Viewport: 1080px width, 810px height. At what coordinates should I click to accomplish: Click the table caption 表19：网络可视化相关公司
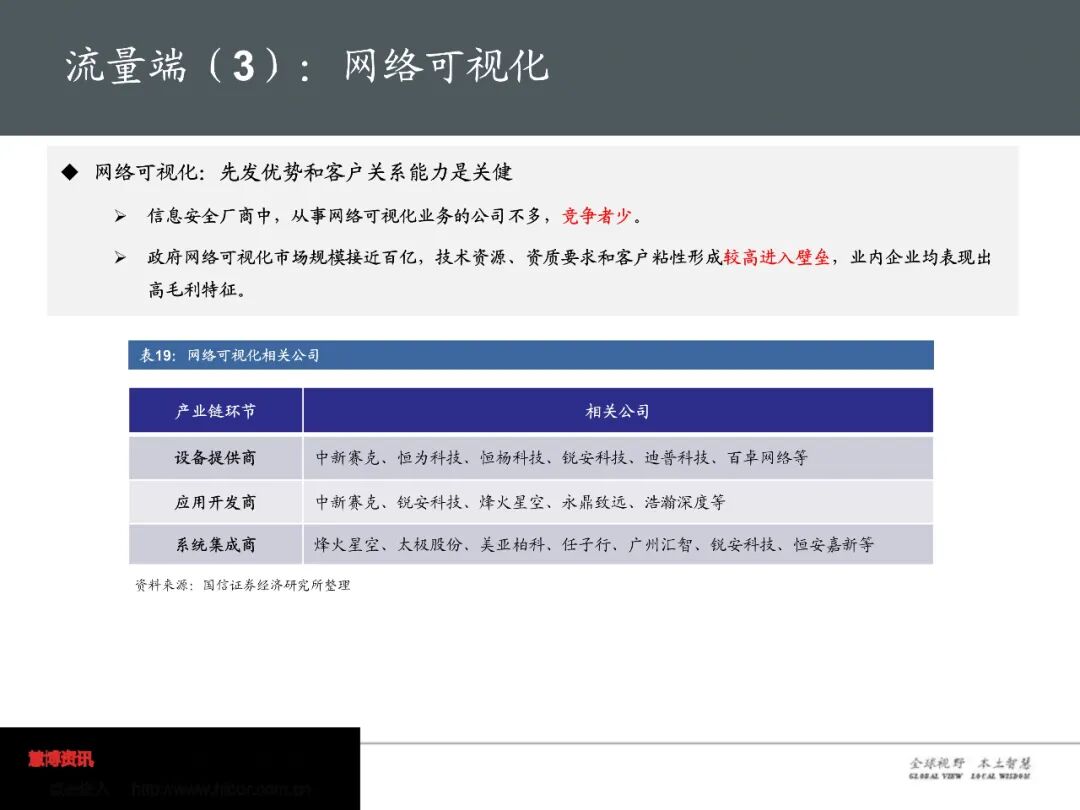click(x=229, y=355)
